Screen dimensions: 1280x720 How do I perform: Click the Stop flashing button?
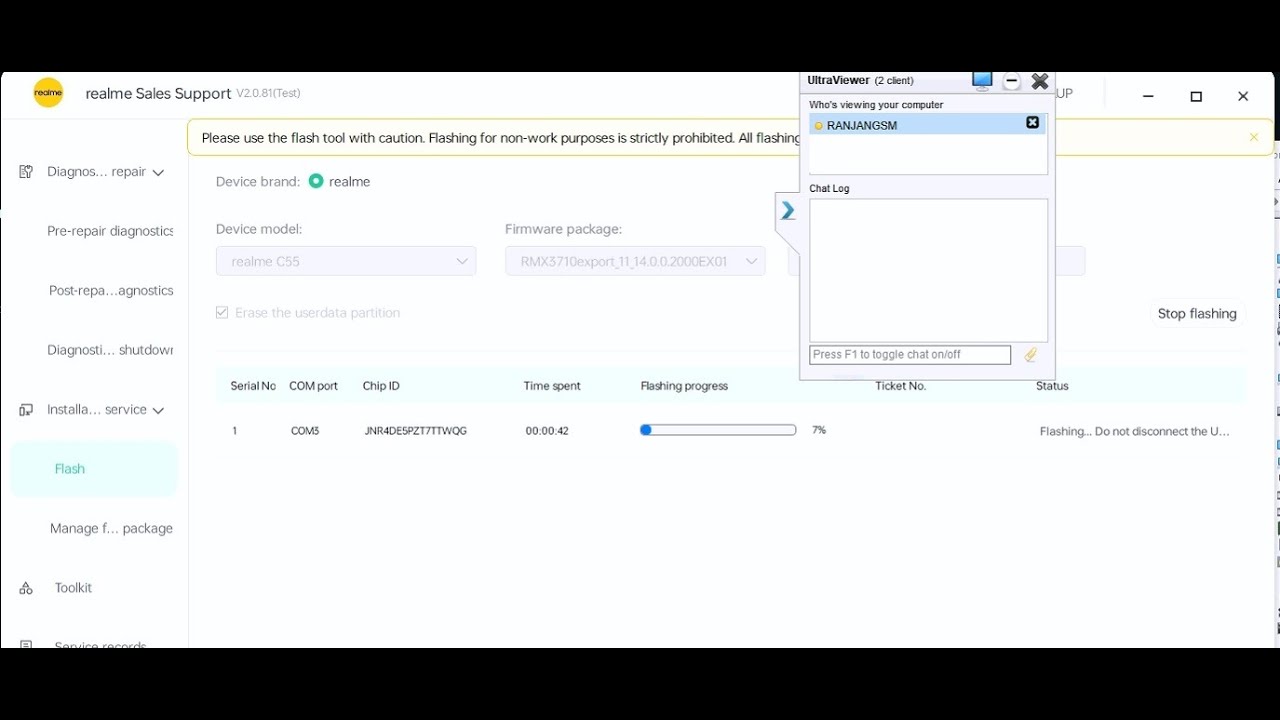tap(1197, 314)
